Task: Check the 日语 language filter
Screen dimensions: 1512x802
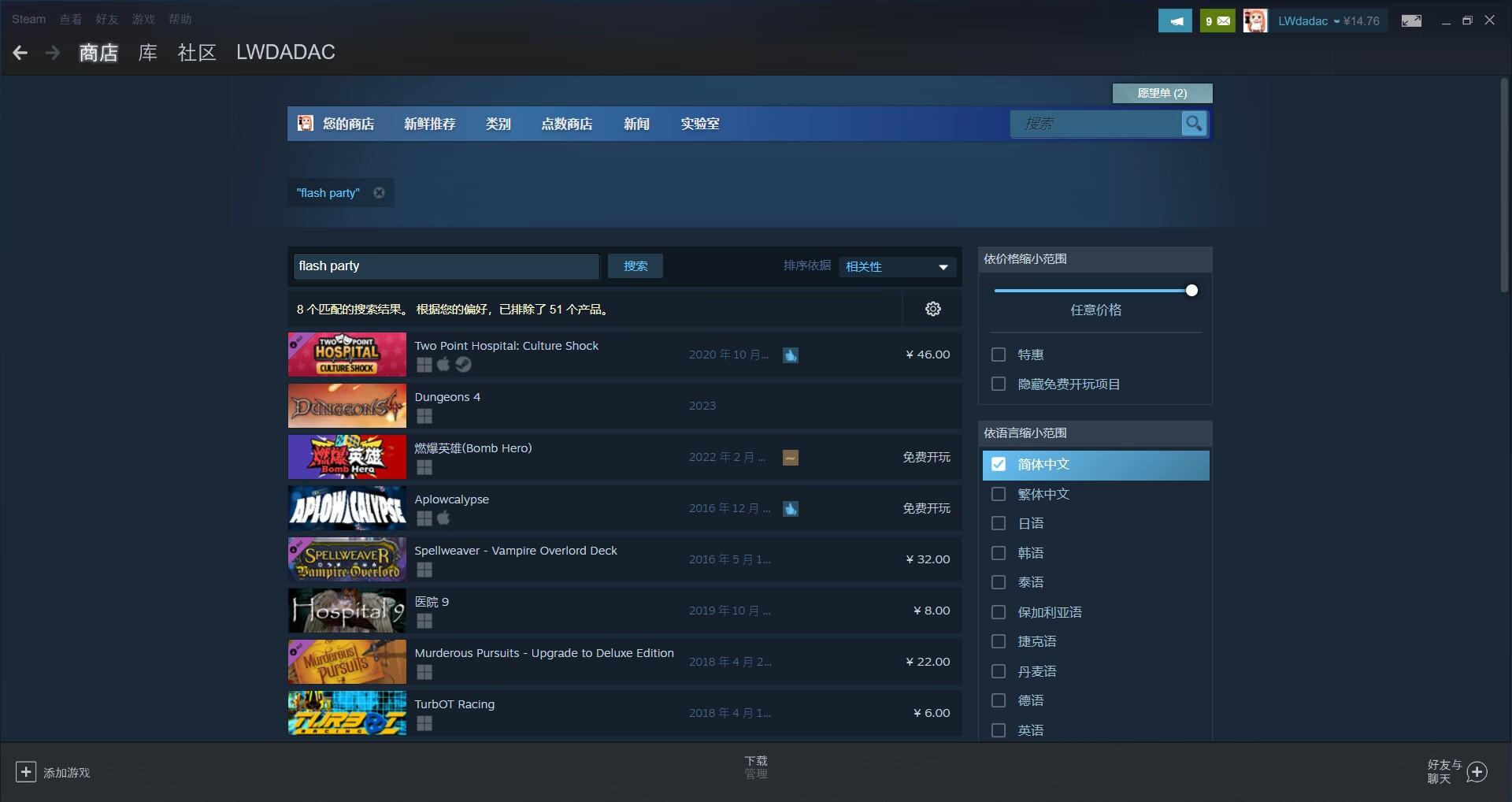Action: (999, 523)
